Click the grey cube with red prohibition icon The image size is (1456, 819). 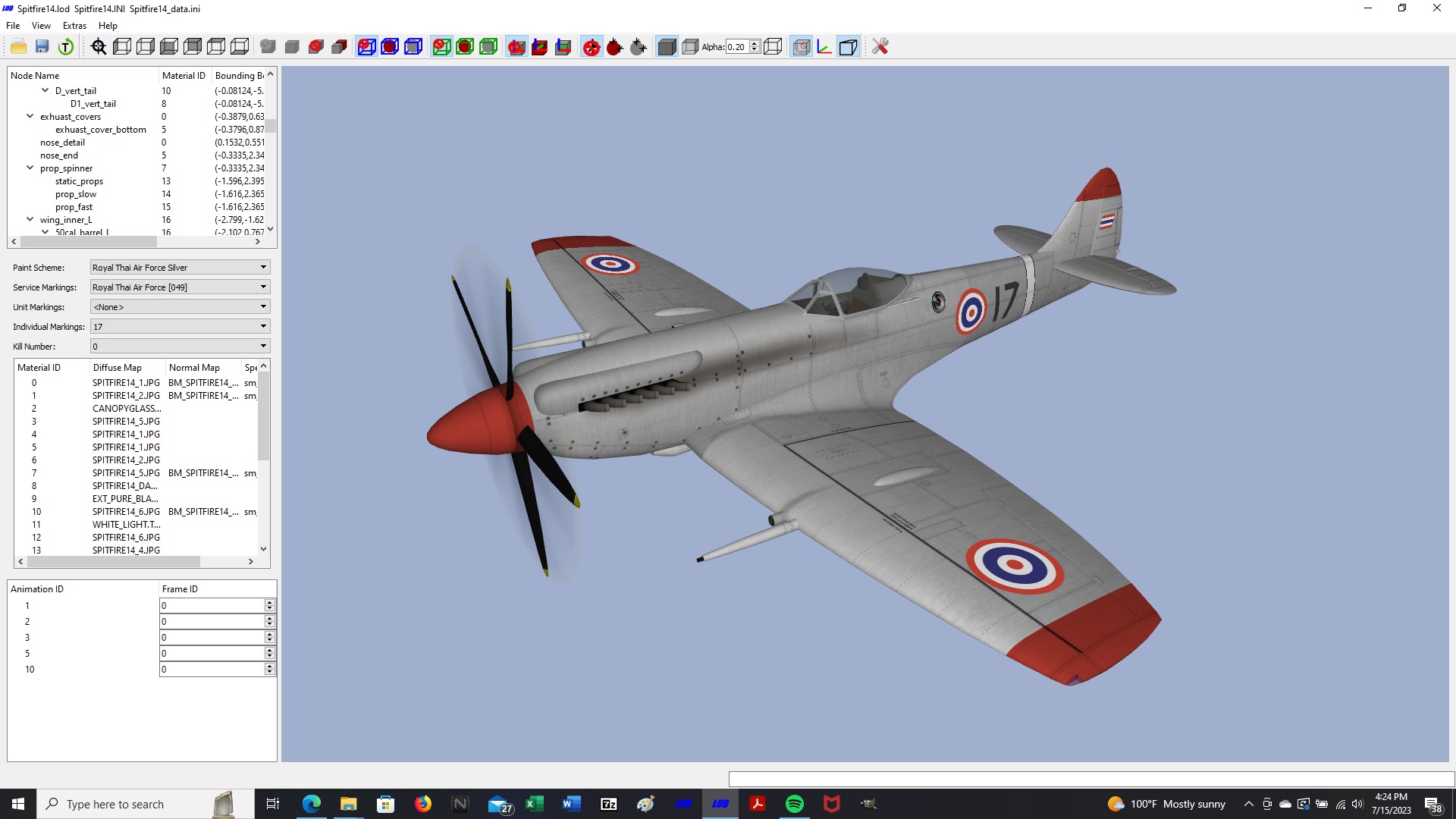pyautogui.click(x=315, y=47)
